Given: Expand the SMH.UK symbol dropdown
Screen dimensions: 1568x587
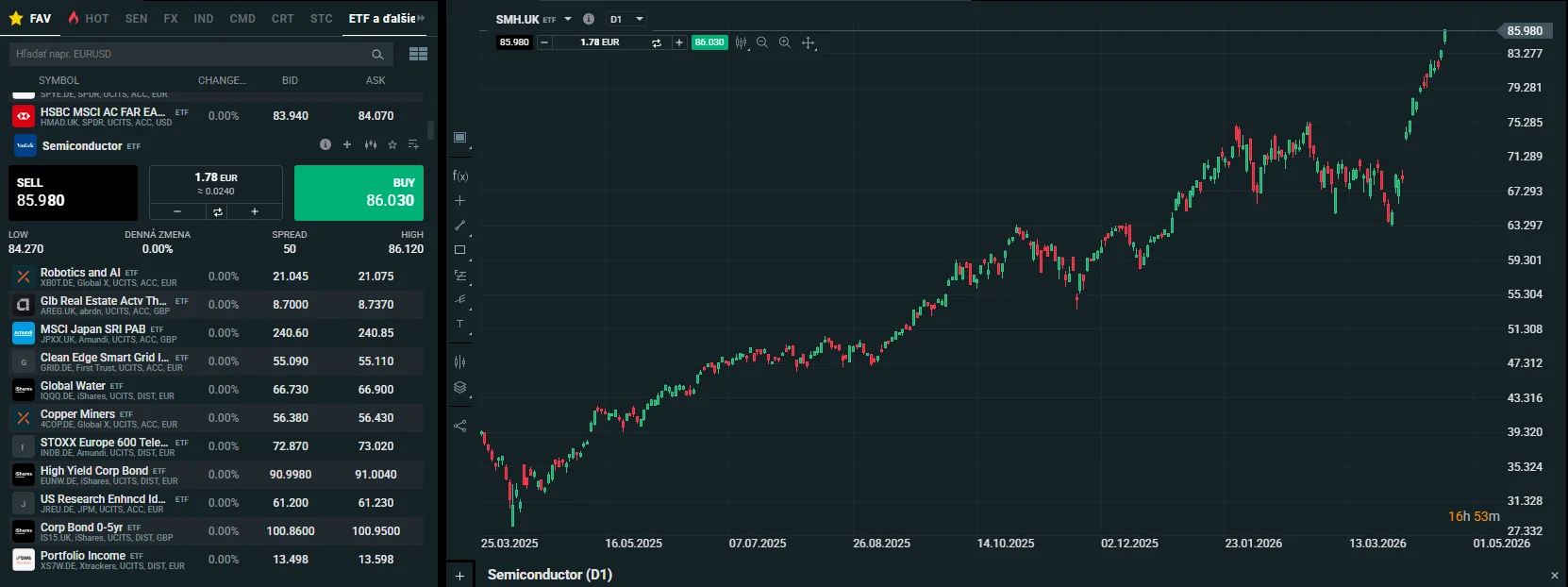Looking at the screenshot, I should pyautogui.click(x=568, y=19).
